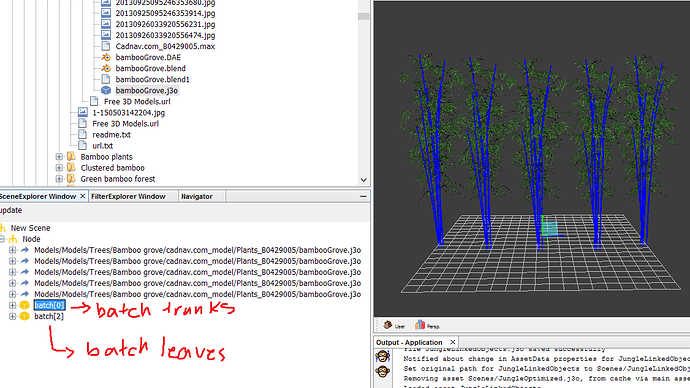Viewport: 690px width, 388px height.
Task: Click the image icon of 1-150503142204.jpg
Action: pos(83,112)
